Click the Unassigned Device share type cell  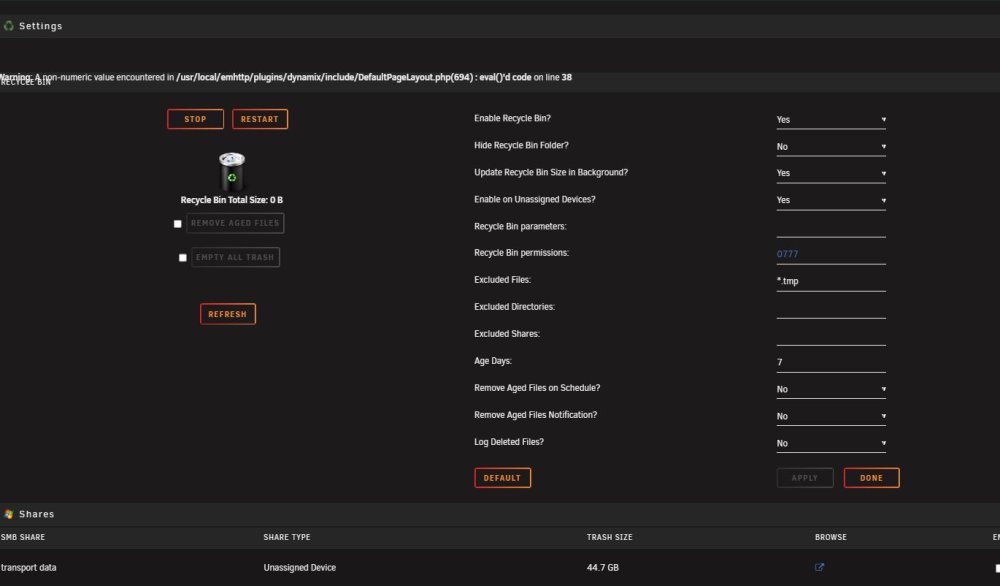pyautogui.click(x=300, y=568)
